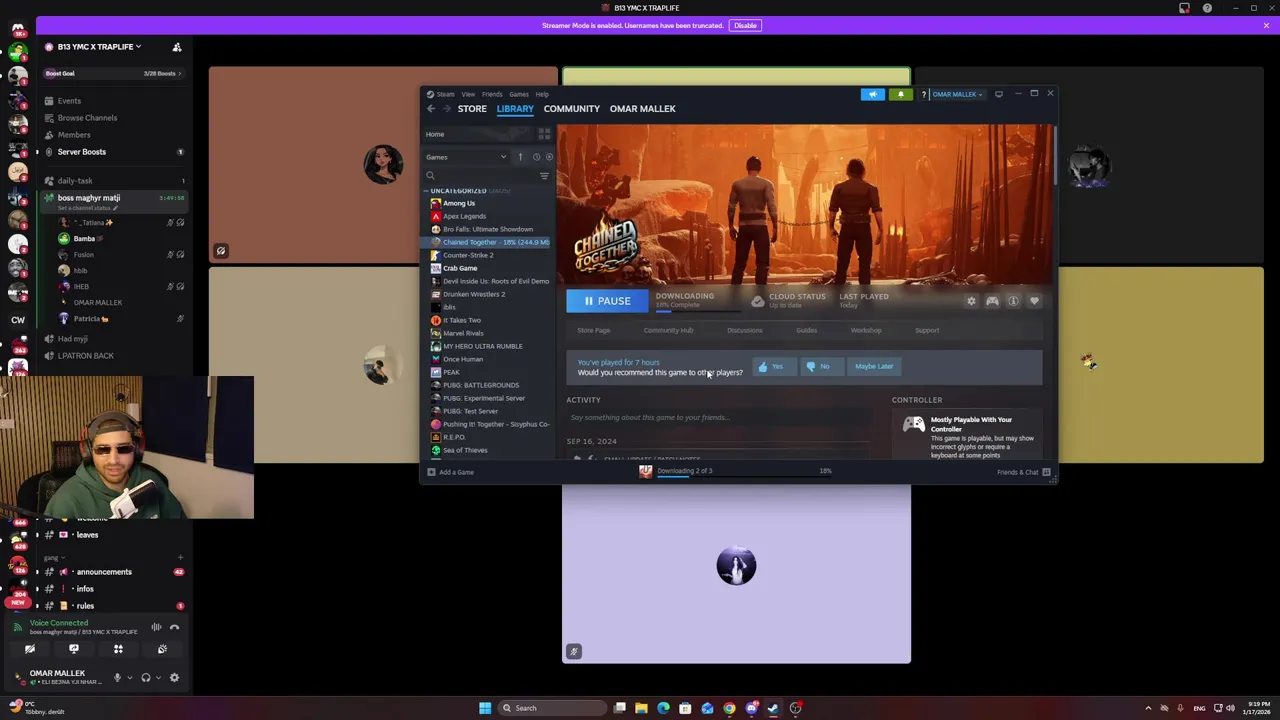Click Discord invite people icon
This screenshot has width=1280, height=720.
(x=177, y=47)
